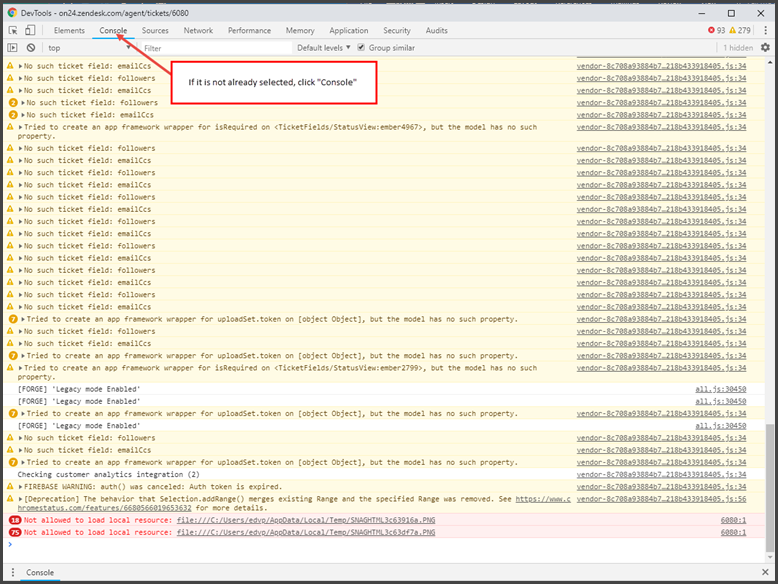
Task: Toggle the device toolbar icon
Action: pyautogui.click(x=30, y=31)
